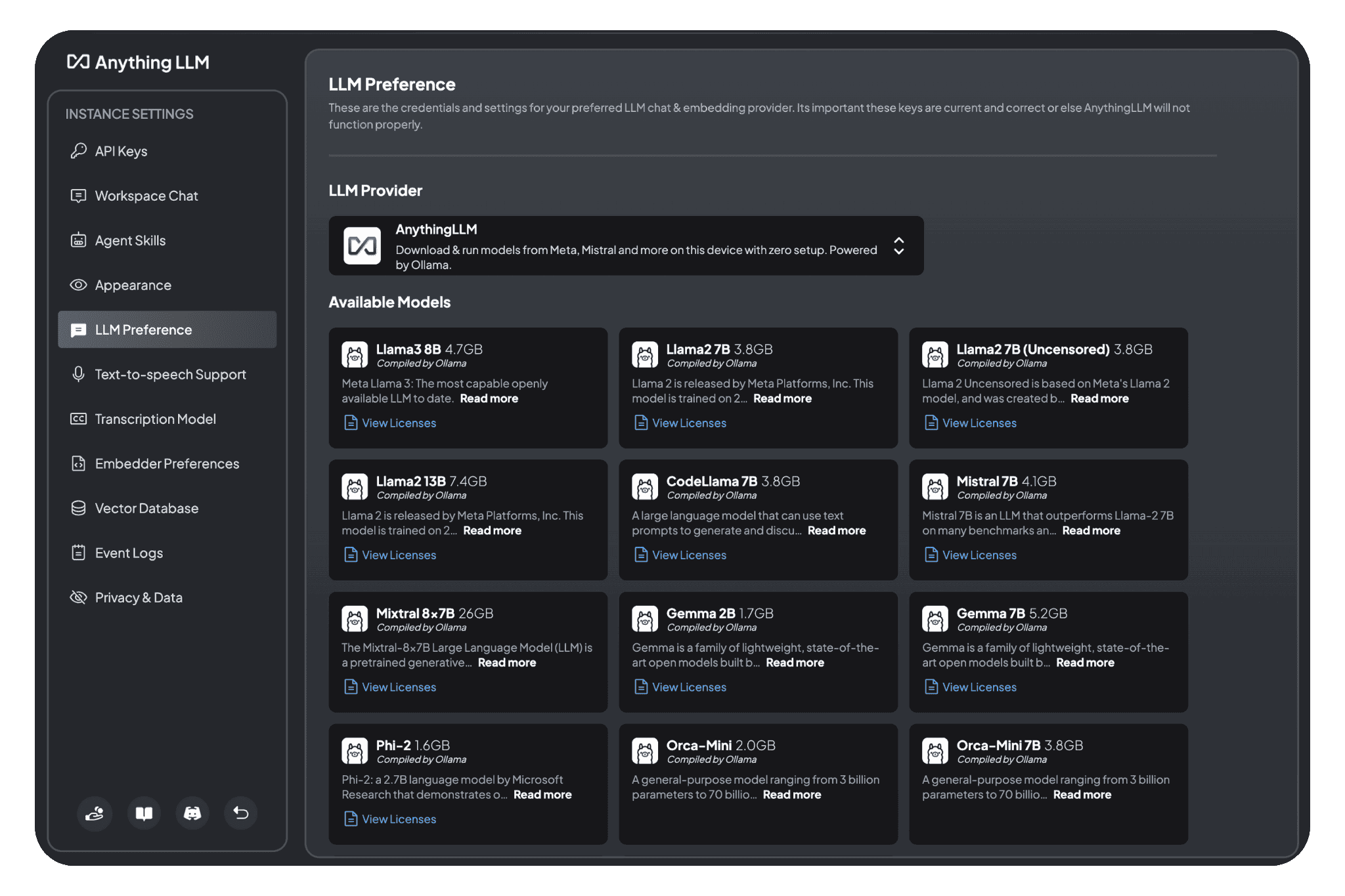Expand the LLM Provider selector chevron
The image size is (1345, 896).
(x=898, y=246)
